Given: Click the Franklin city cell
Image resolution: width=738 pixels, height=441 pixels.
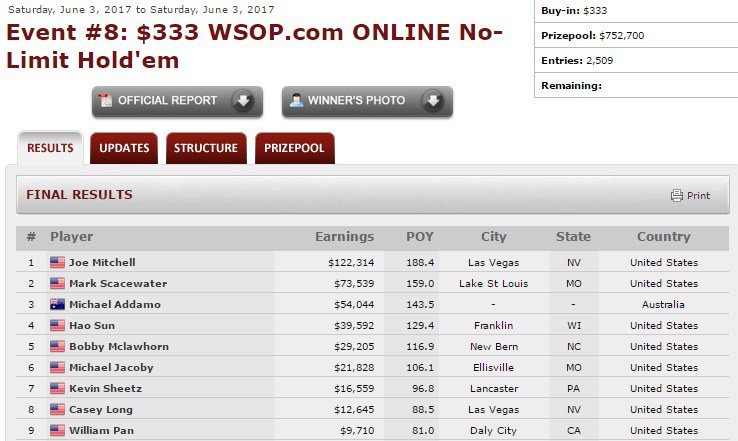Looking at the screenshot, I should tap(494, 326).
